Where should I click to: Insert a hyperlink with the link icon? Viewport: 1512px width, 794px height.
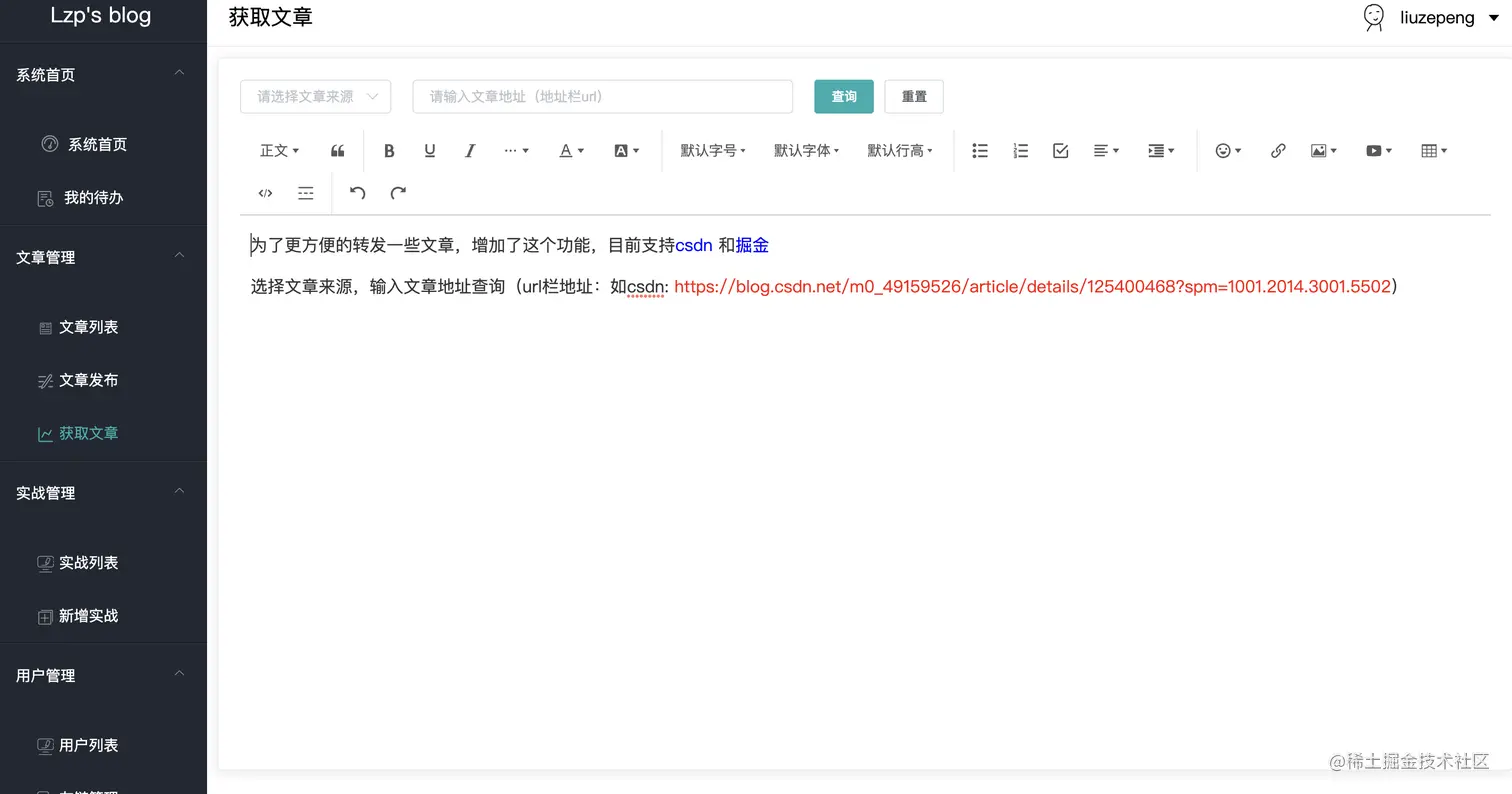click(1278, 151)
